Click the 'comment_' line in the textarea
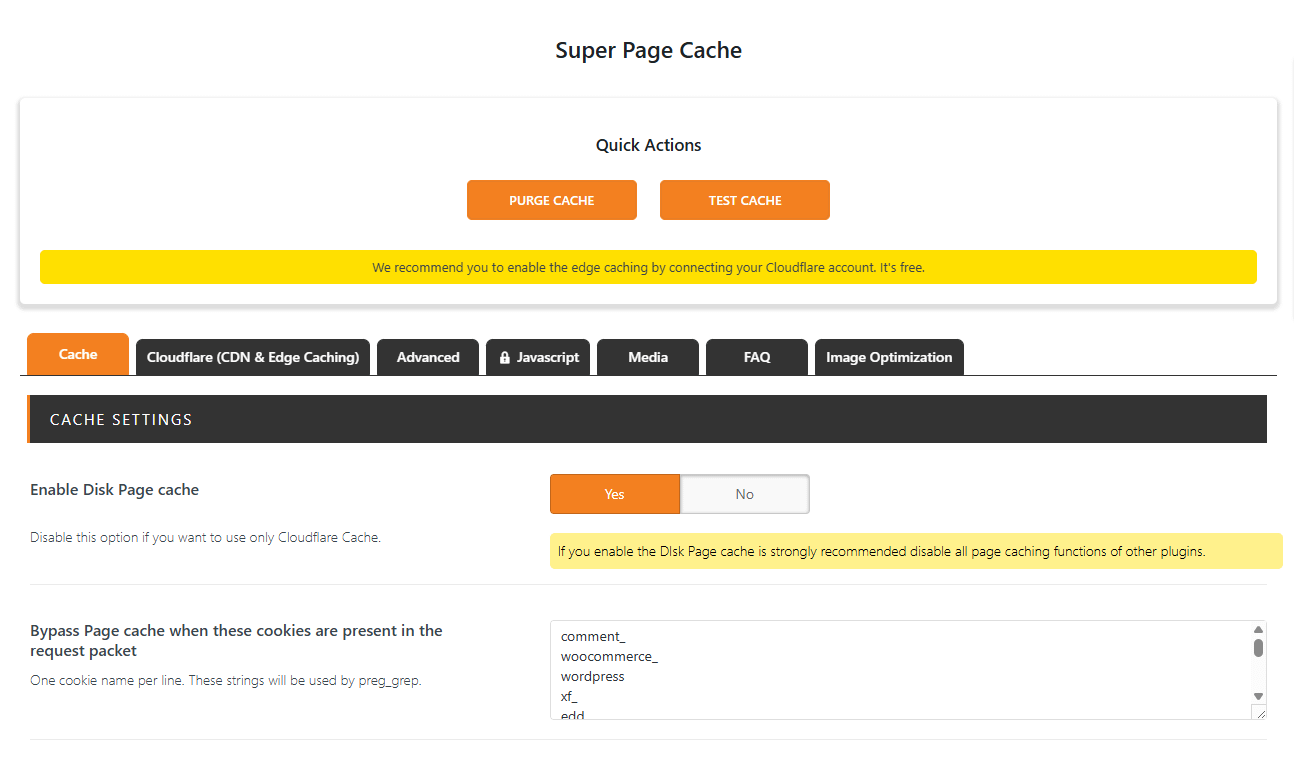This screenshot has height=759, width=1294. pos(593,636)
